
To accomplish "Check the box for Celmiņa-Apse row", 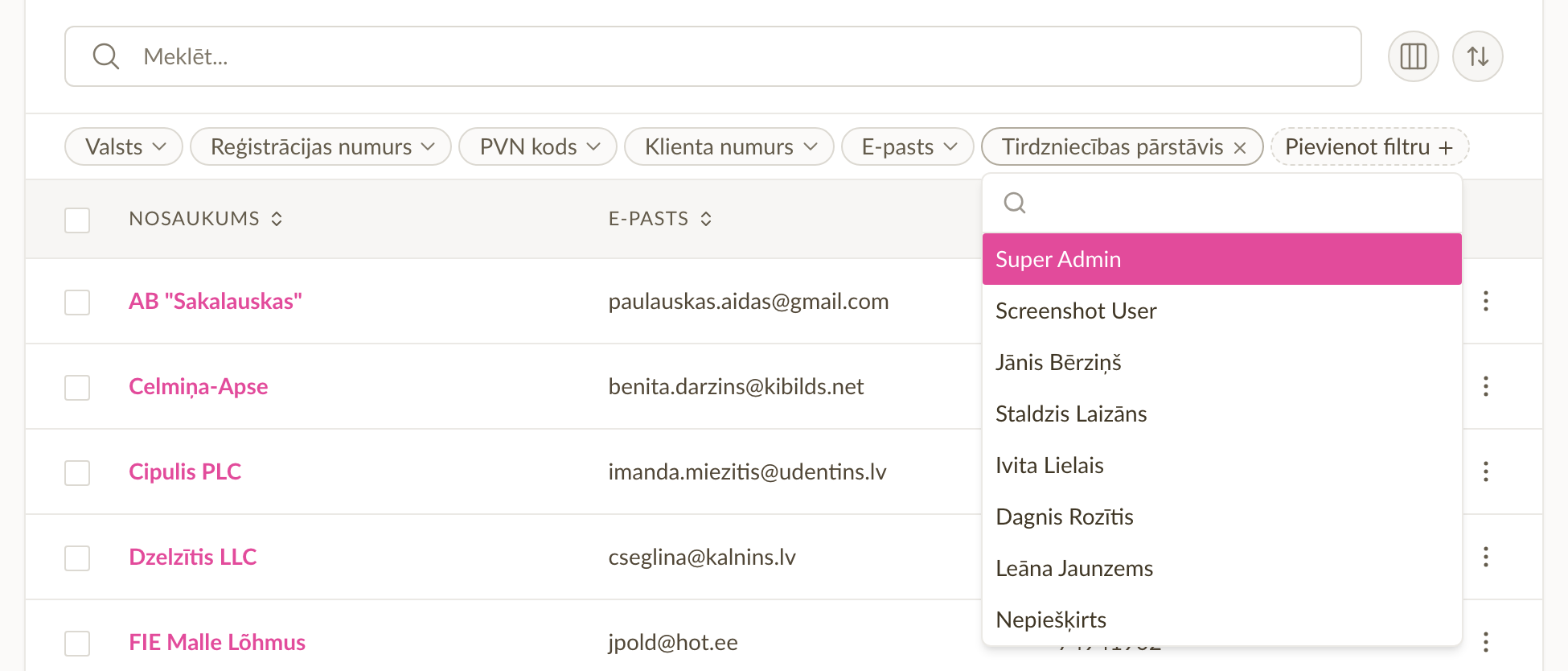I will (x=77, y=387).
